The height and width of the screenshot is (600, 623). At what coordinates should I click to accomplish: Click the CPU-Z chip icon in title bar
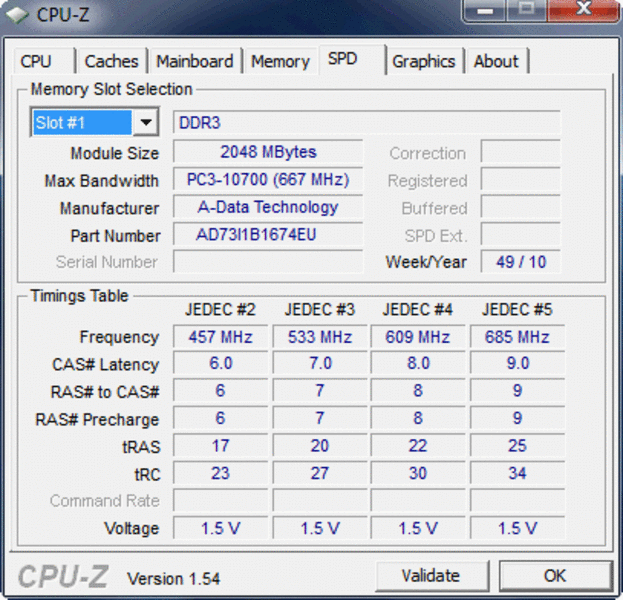click(x=17, y=15)
